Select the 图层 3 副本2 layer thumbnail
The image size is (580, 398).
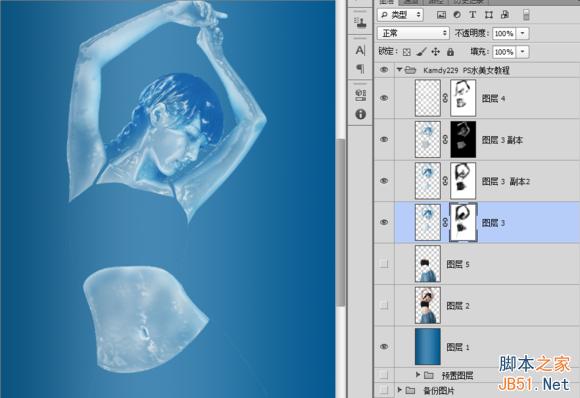pyautogui.click(x=428, y=181)
